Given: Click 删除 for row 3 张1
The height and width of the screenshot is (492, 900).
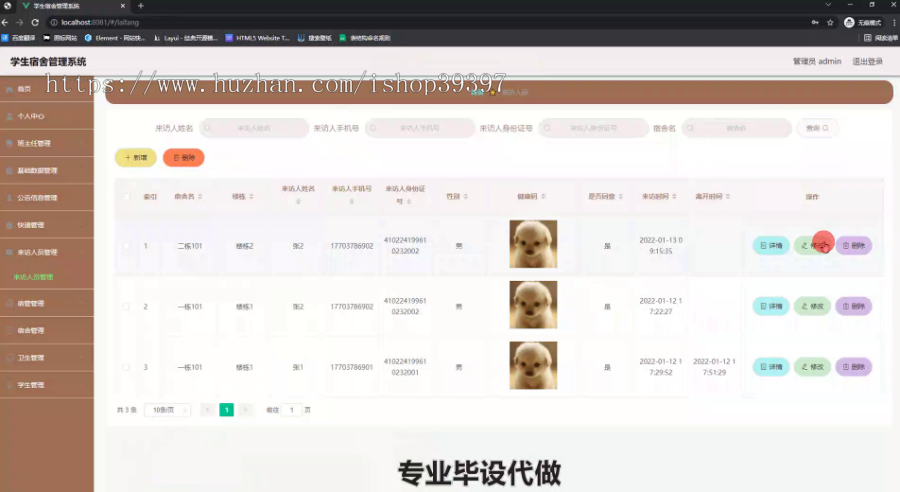Looking at the screenshot, I should [854, 367].
